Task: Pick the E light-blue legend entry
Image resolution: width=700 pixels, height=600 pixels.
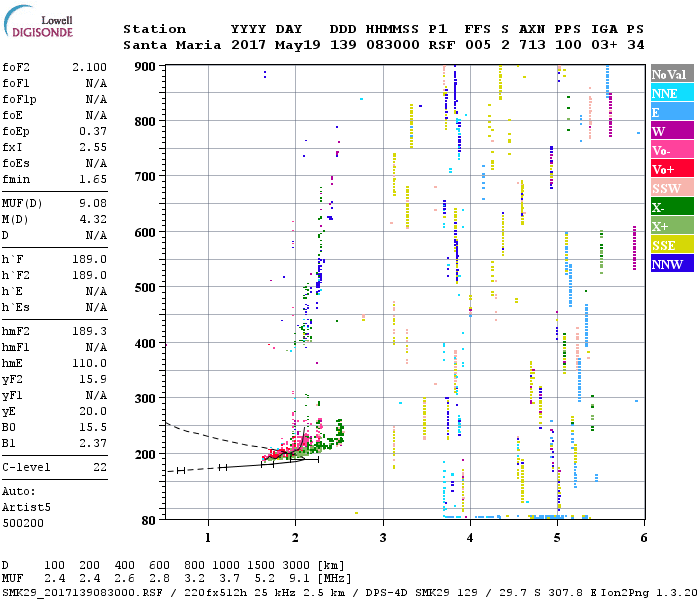Action: click(x=672, y=112)
